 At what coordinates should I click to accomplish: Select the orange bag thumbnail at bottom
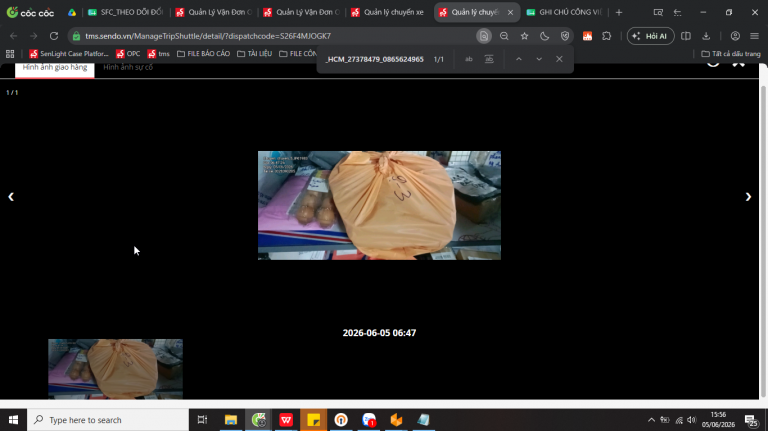point(116,369)
